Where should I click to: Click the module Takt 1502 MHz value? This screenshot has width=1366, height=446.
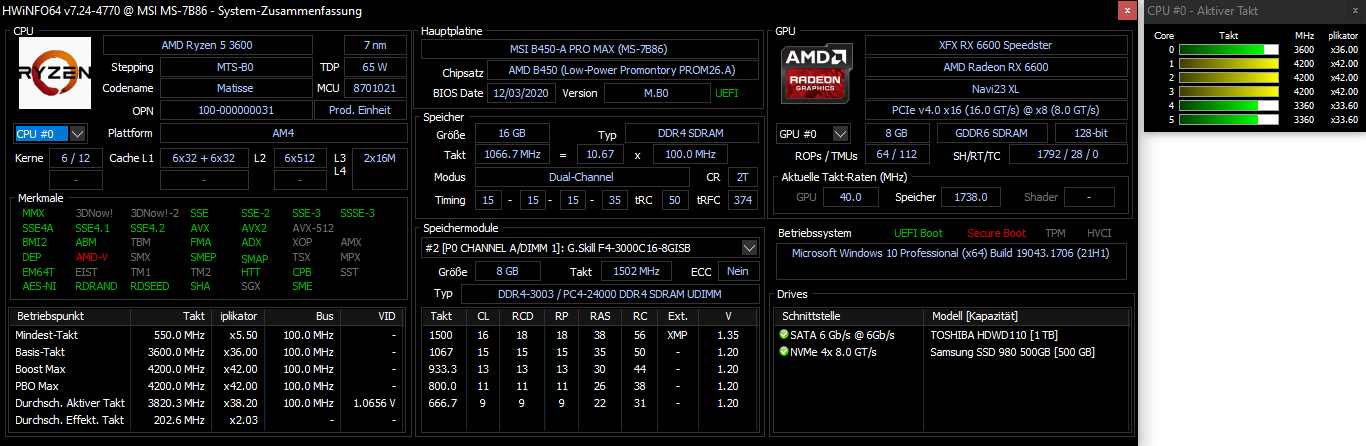pos(635,271)
